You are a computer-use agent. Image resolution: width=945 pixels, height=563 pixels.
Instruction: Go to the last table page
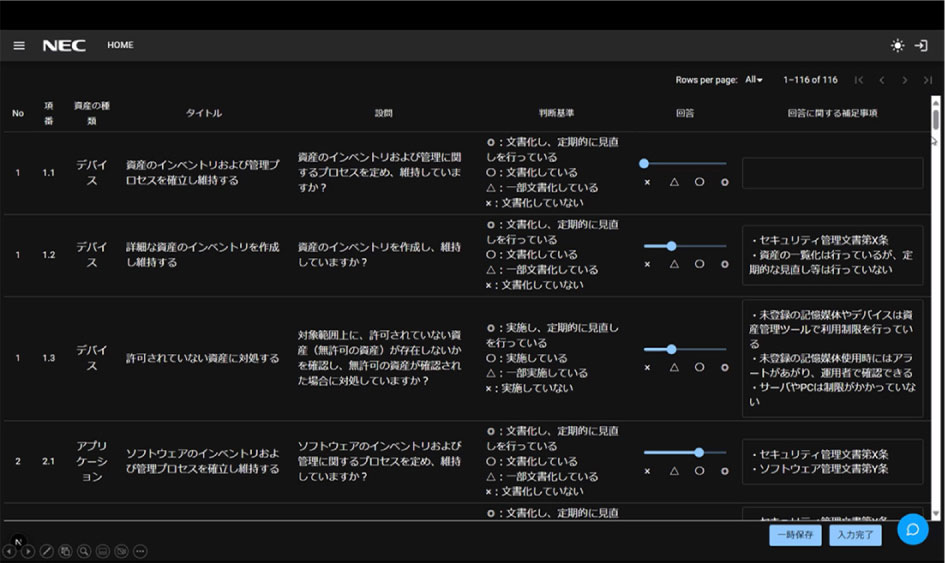(928, 80)
